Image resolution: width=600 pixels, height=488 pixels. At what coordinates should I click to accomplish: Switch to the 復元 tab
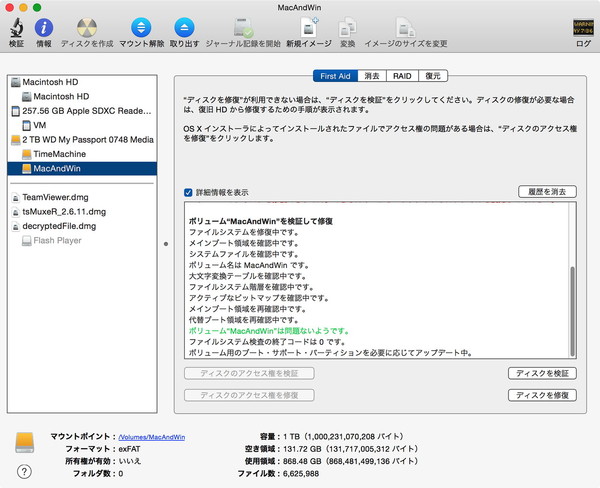tap(433, 76)
